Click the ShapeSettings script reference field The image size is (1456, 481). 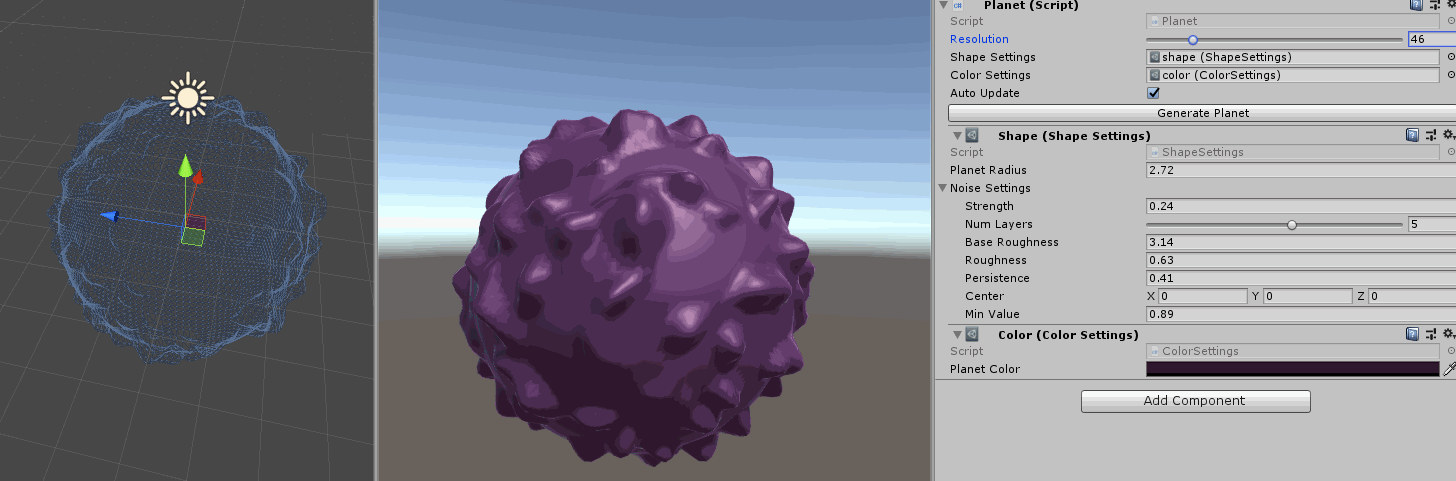coord(1292,152)
